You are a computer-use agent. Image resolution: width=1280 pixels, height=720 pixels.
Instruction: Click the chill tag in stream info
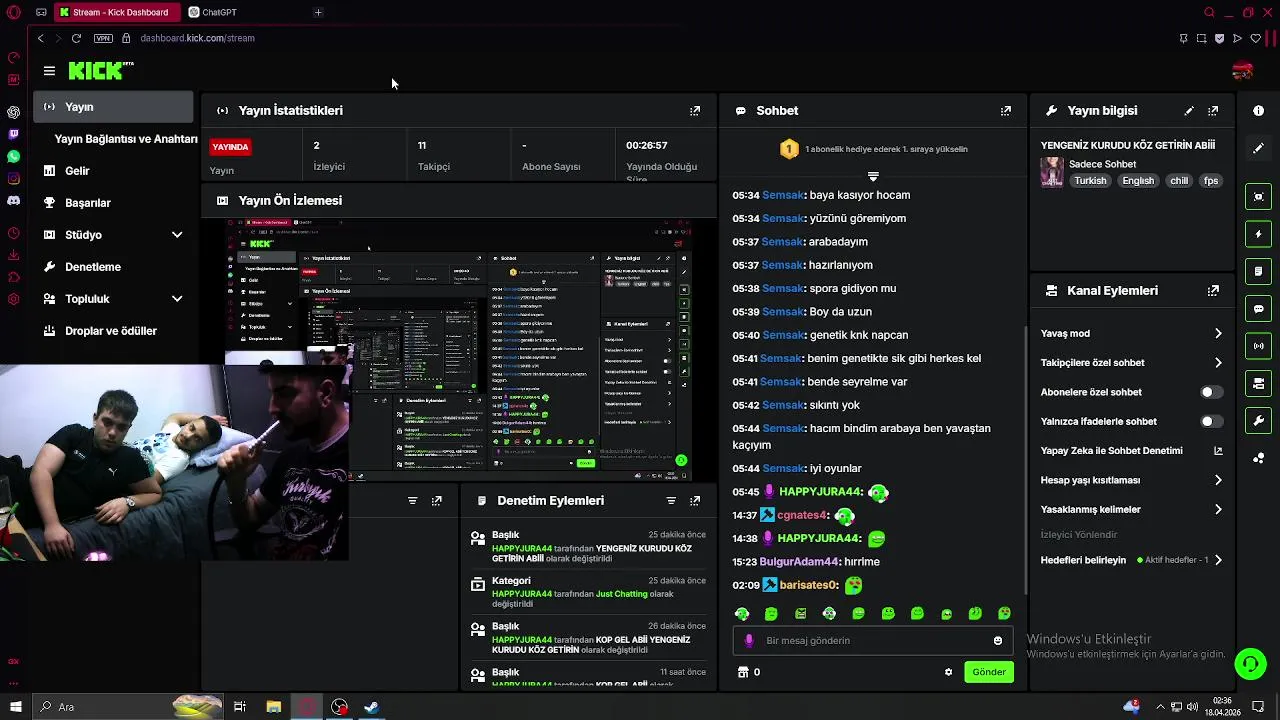(x=1179, y=181)
